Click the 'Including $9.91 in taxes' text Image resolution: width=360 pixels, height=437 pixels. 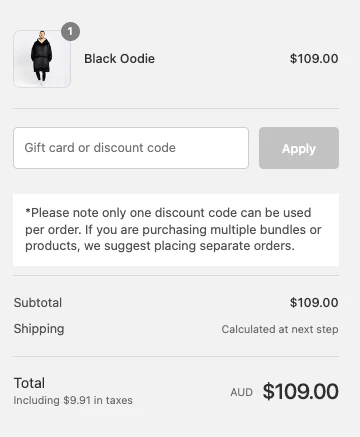point(73,400)
